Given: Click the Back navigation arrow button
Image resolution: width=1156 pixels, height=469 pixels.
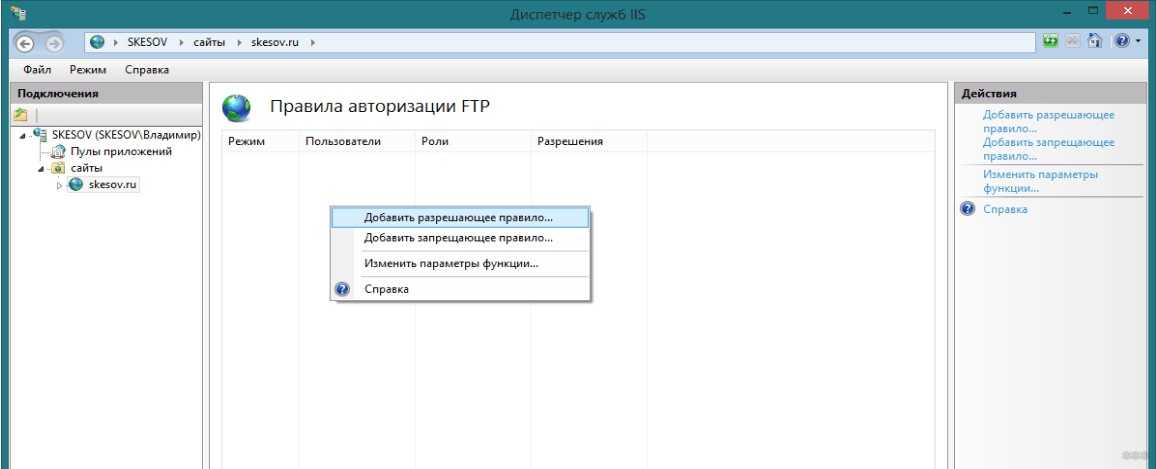Looking at the screenshot, I should click(x=26, y=42).
